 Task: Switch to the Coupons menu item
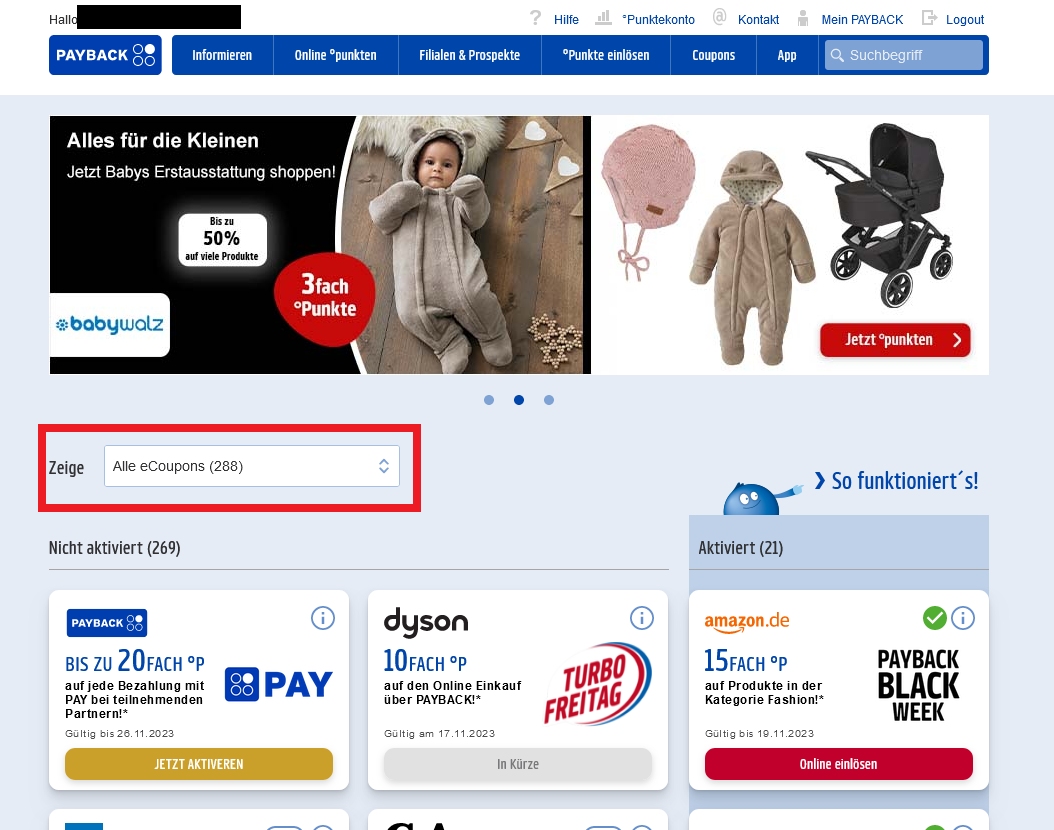click(x=713, y=55)
